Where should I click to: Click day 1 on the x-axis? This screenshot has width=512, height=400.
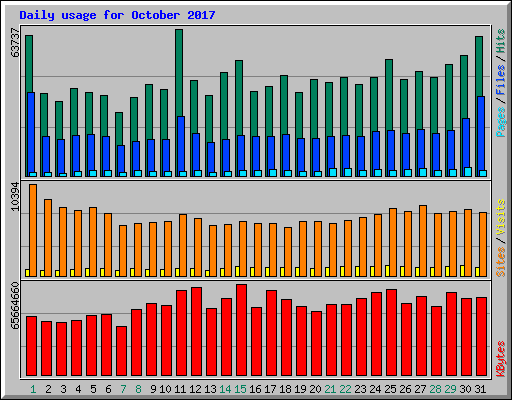(x=33, y=389)
